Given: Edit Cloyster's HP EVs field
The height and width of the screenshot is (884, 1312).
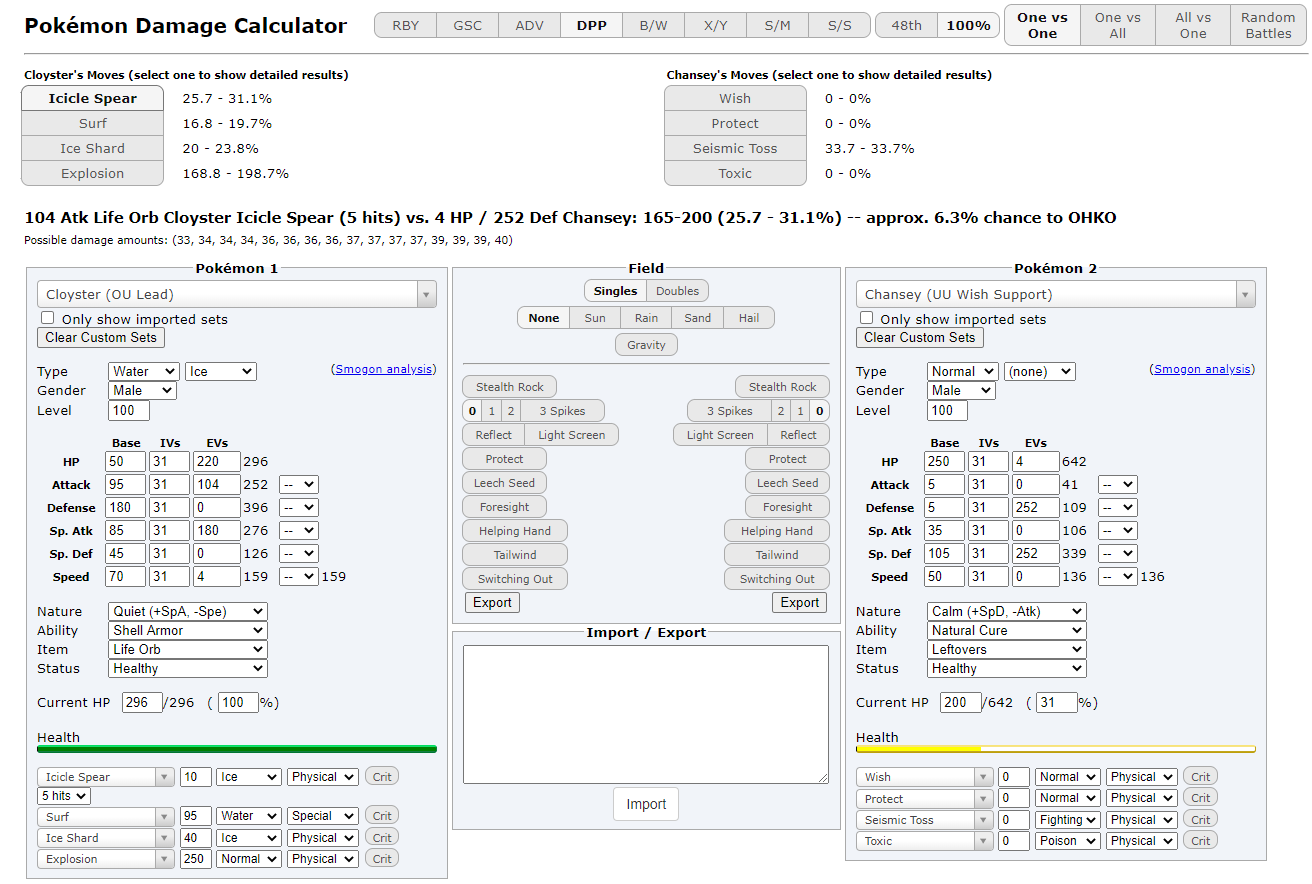Looking at the screenshot, I should click(217, 462).
